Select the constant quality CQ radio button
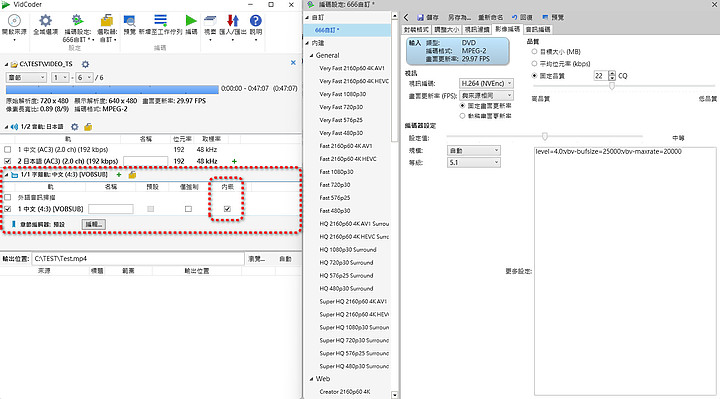 pyautogui.click(x=534, y=76)
